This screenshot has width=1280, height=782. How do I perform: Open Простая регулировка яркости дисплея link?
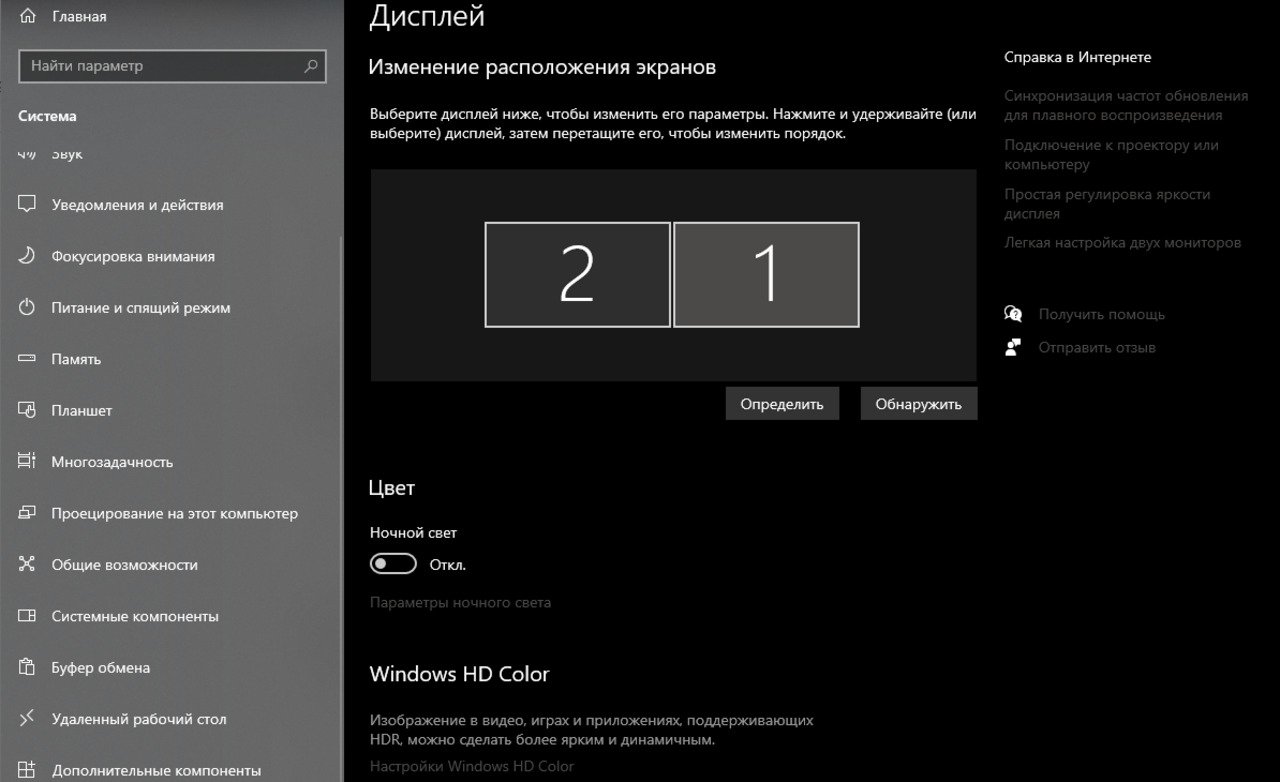point(1107,203)
